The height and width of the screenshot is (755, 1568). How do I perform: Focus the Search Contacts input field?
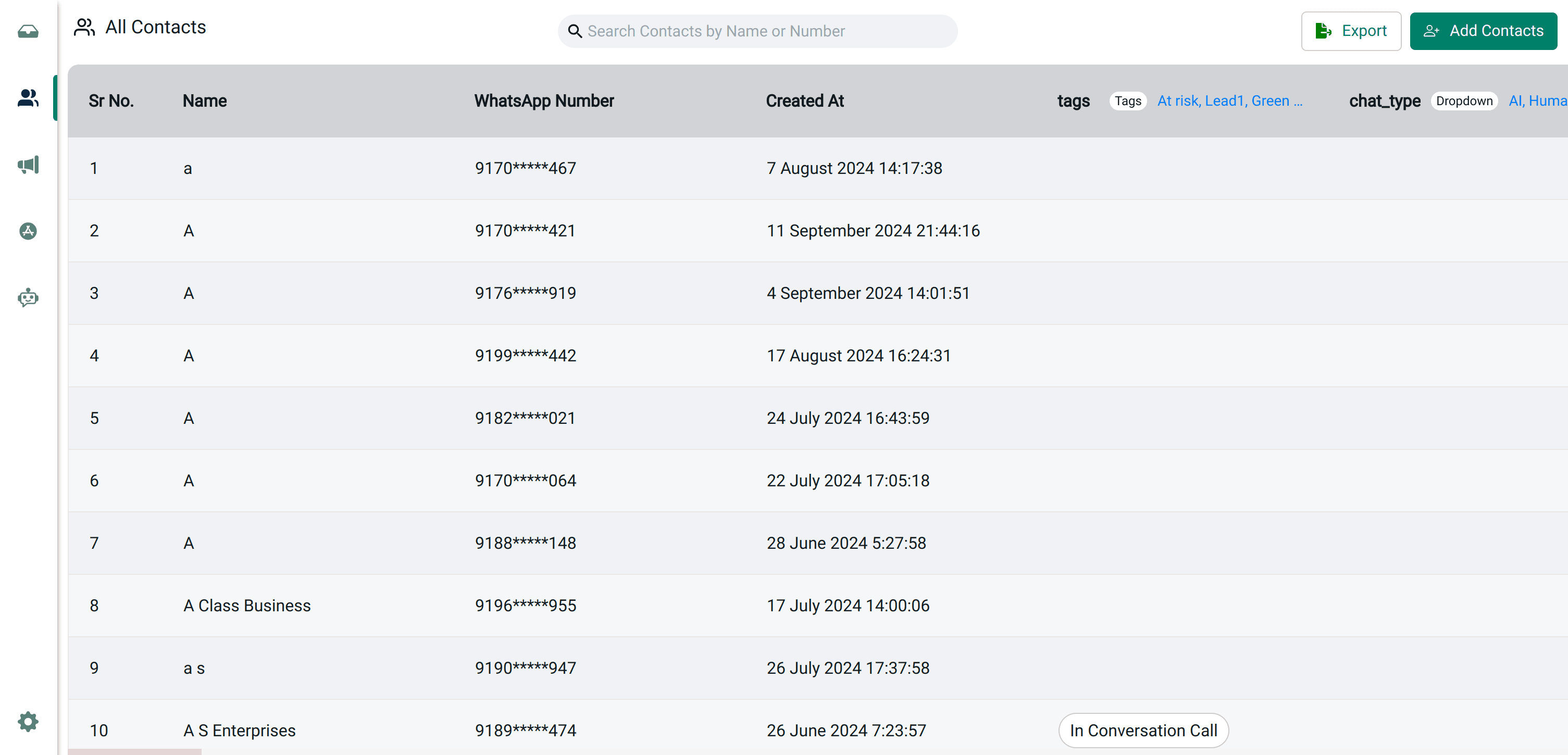tap(767, 31)
